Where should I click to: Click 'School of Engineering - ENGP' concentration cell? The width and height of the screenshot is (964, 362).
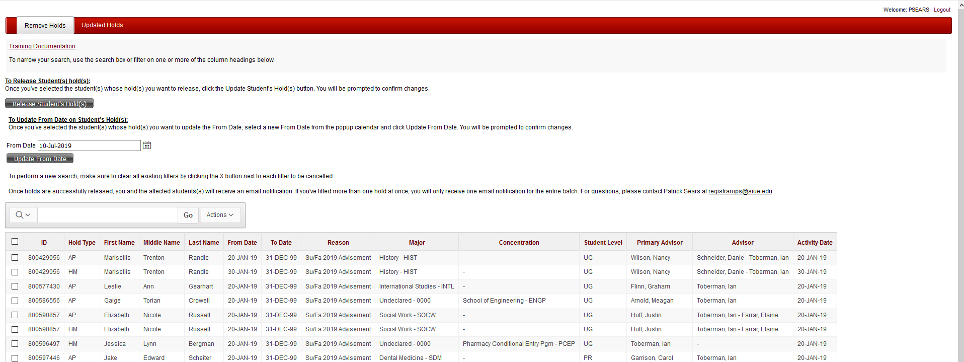[x=505, y=301]
